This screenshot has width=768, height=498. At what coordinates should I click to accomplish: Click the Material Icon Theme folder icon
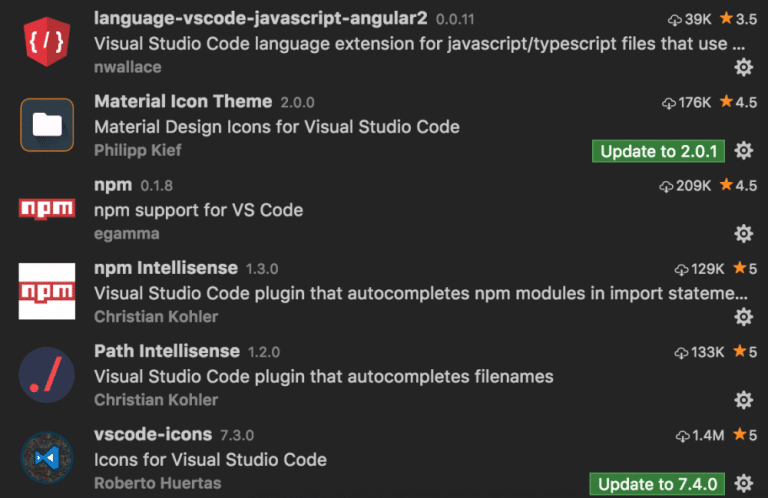[x=47, y=125]
